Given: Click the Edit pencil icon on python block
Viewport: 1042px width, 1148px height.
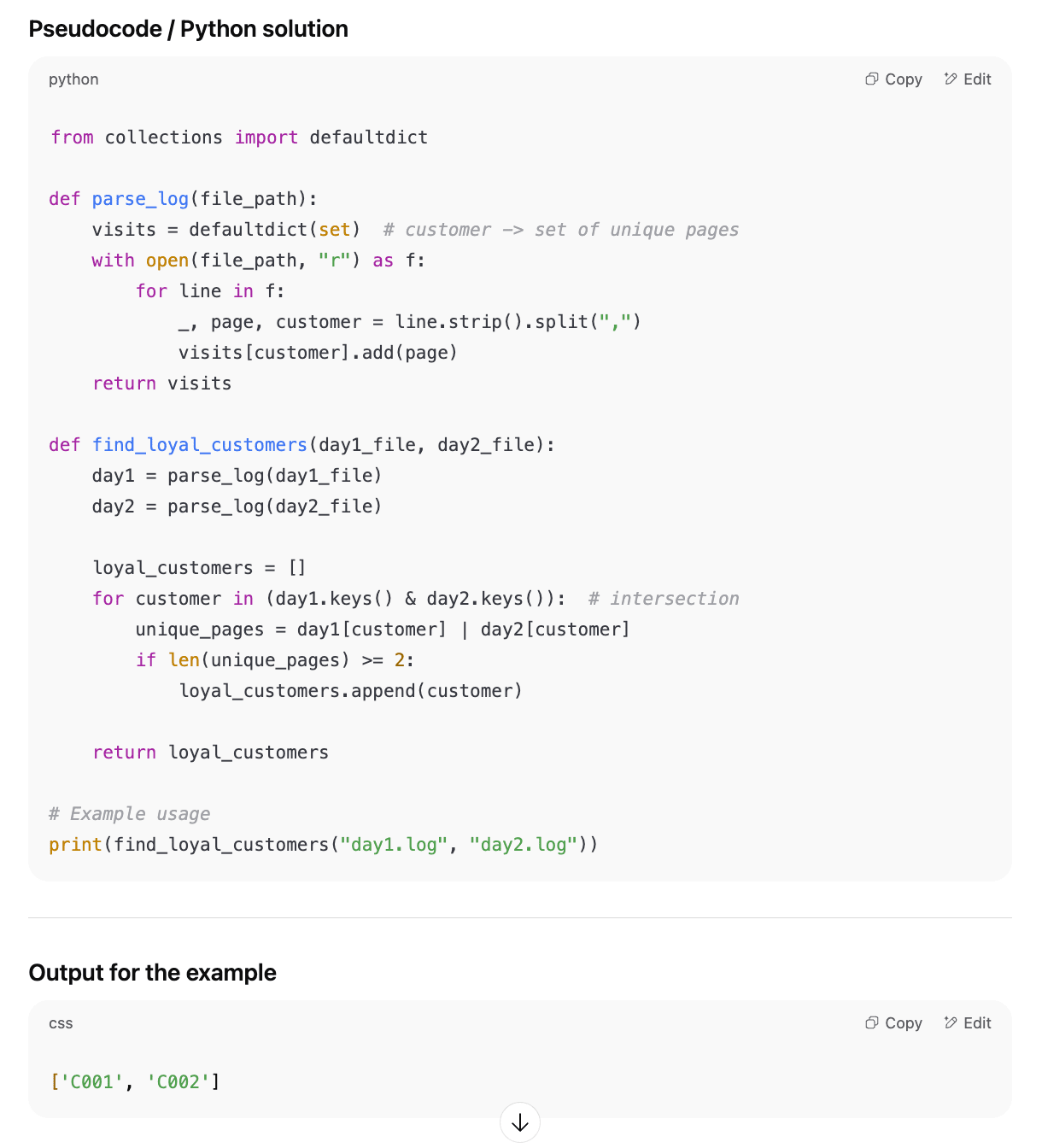Looking at the screenshot, I should click(951, 79).
